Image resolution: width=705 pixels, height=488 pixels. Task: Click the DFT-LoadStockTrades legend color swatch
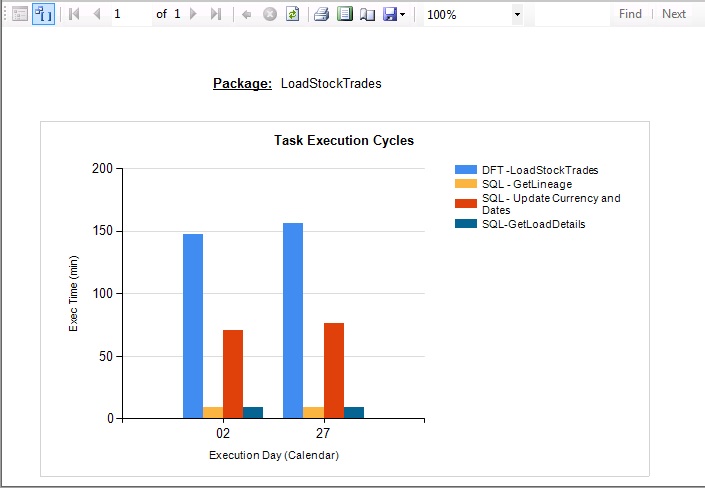tap(466, 170)
